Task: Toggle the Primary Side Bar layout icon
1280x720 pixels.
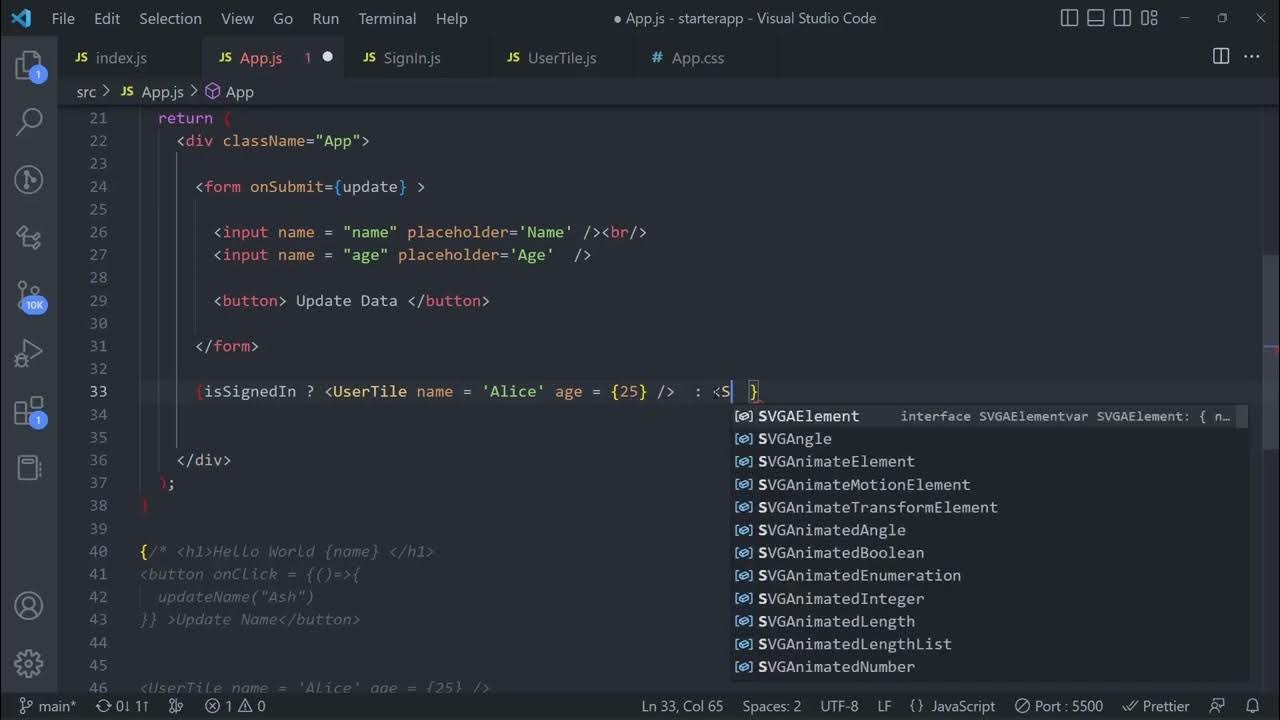Action: click(x=1070, y=18)
